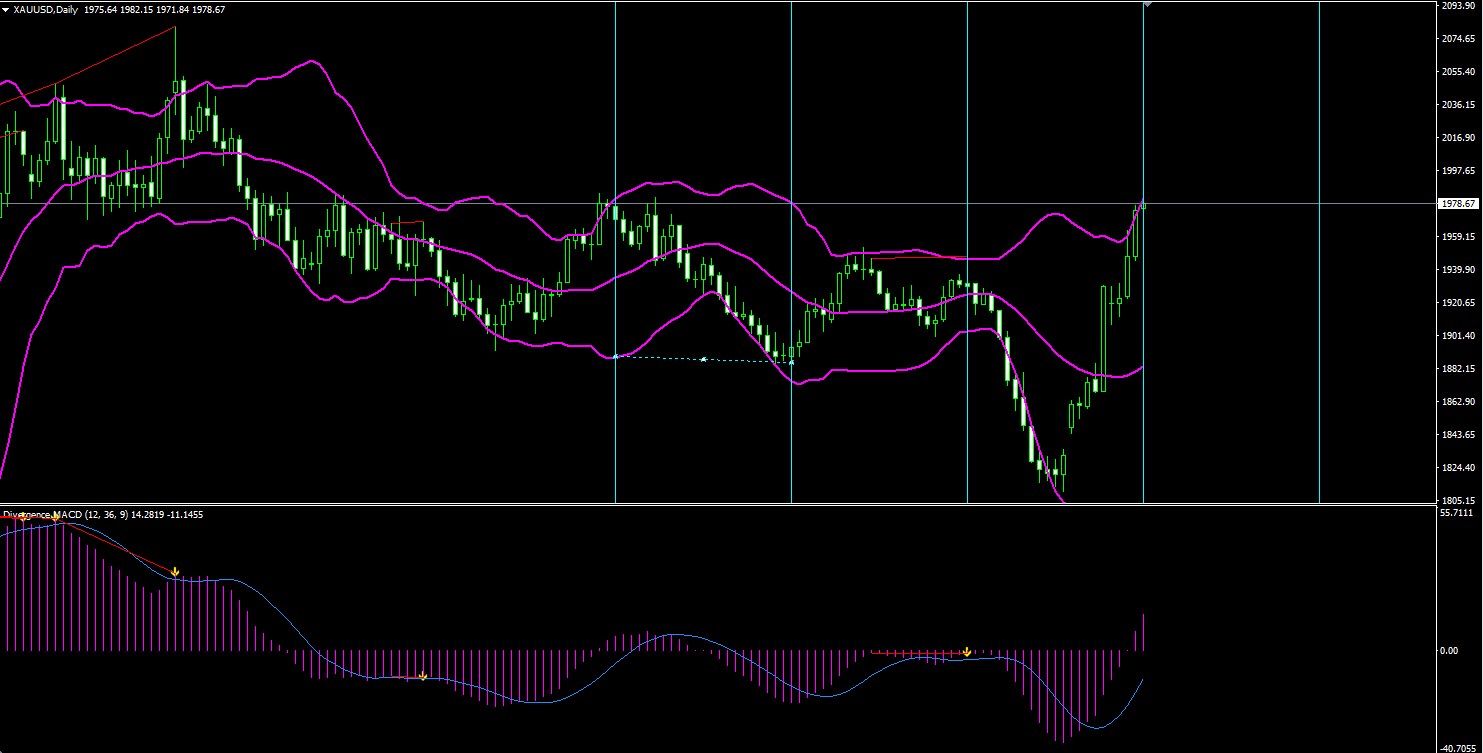Select the dotted line's right endpoint arrow marker
This screenshot has height=753, width=1483.
point(791,362)
